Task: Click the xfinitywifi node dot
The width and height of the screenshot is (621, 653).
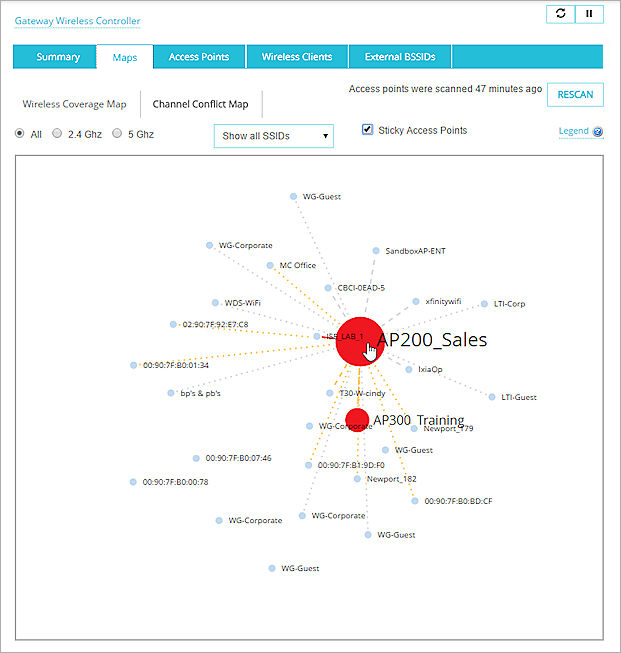Action: [416, 301]
